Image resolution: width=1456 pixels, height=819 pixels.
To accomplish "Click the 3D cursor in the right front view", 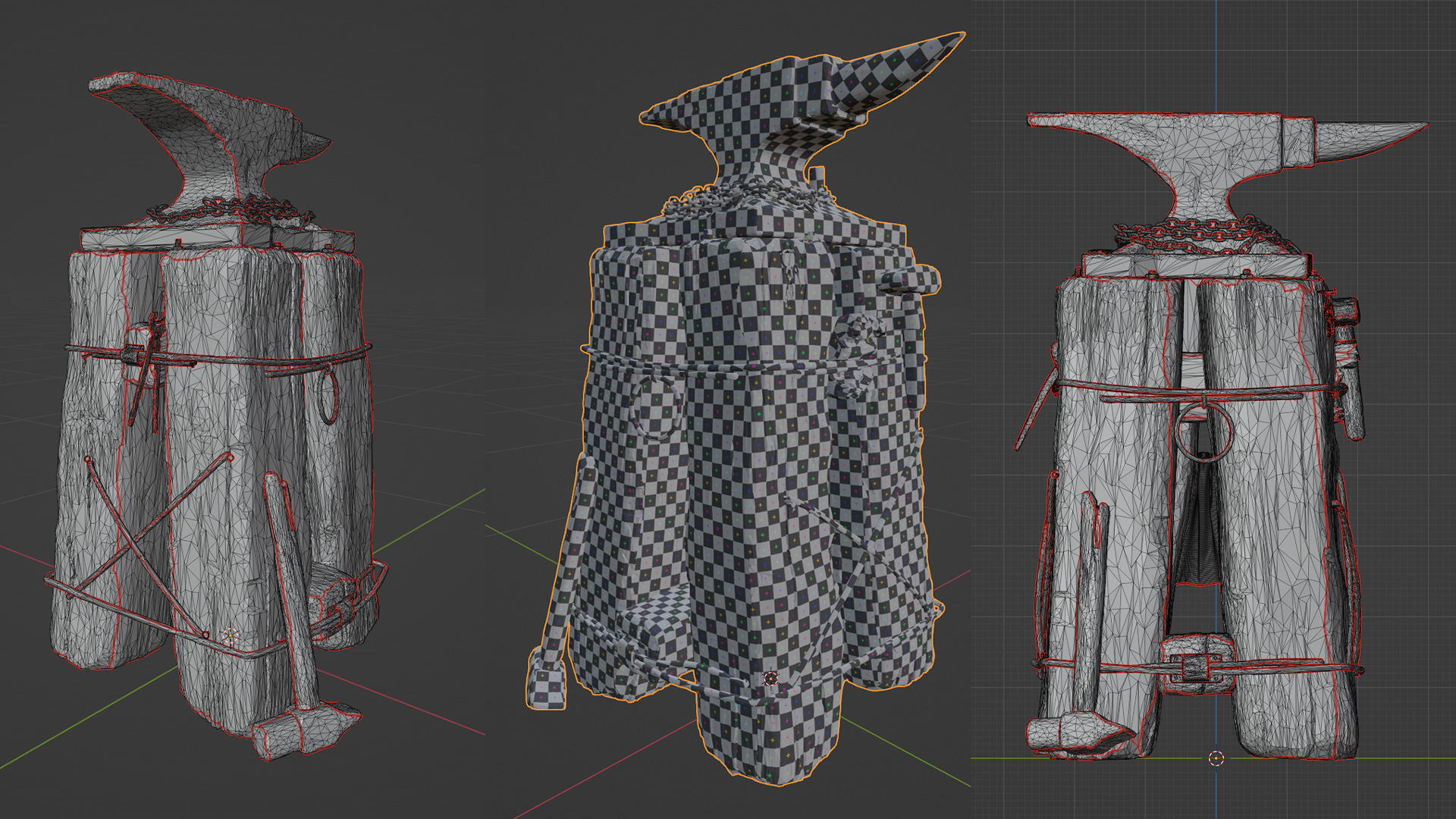I will [x=1216, y=758].
